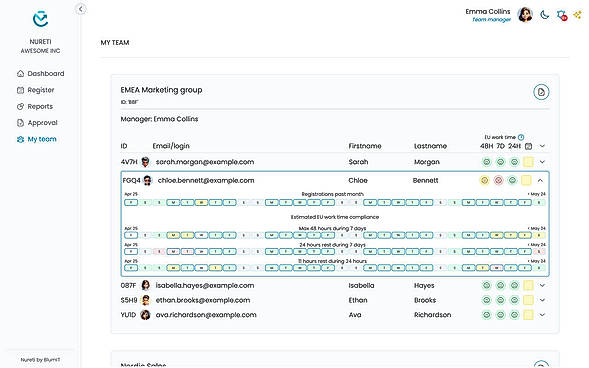The height and width of the screenshot is (368, 589).
Task: Open Emma Collins profile avatar
Action: pos(525,15)
